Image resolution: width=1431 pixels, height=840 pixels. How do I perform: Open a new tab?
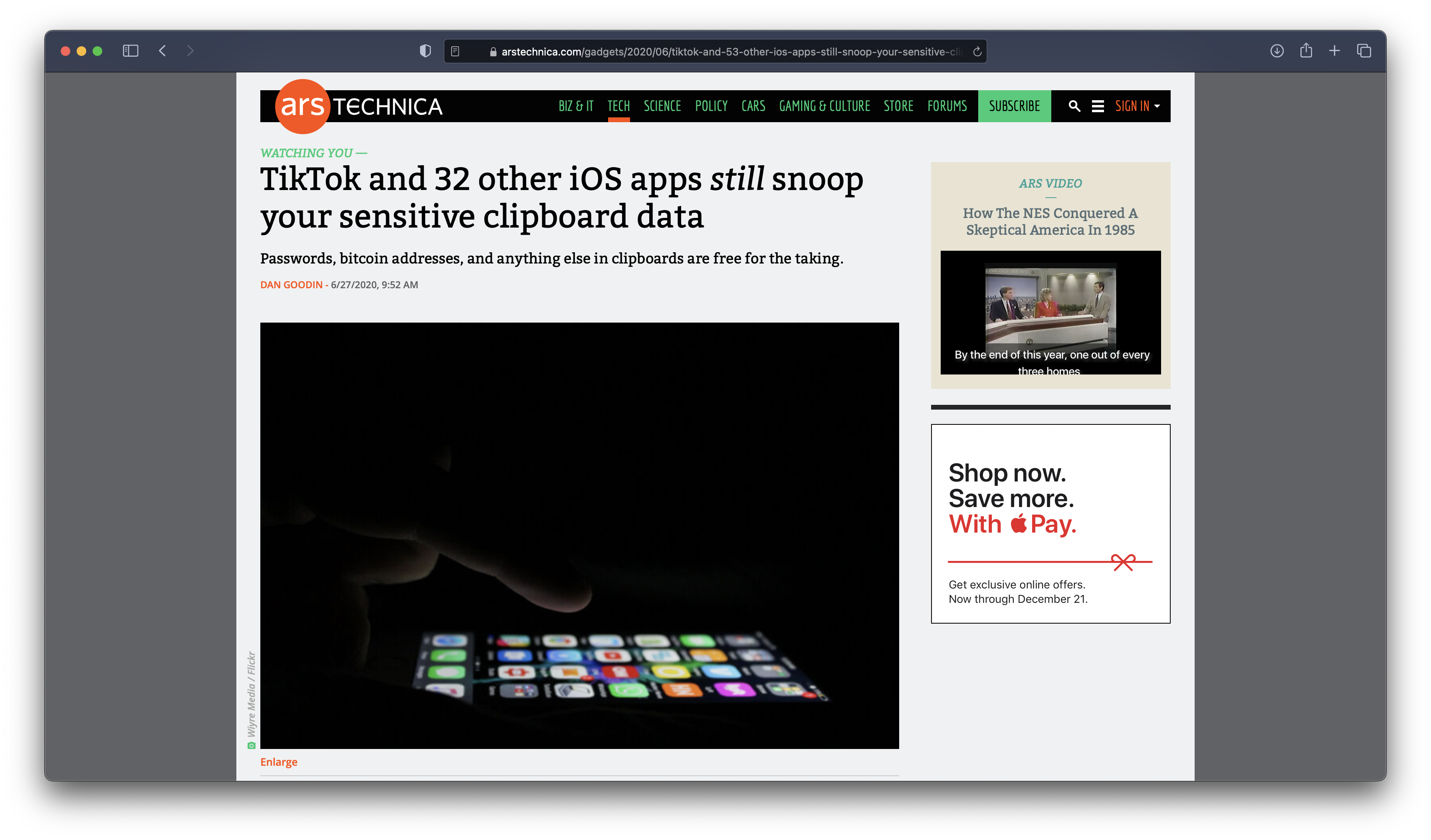click(1334, 51)
